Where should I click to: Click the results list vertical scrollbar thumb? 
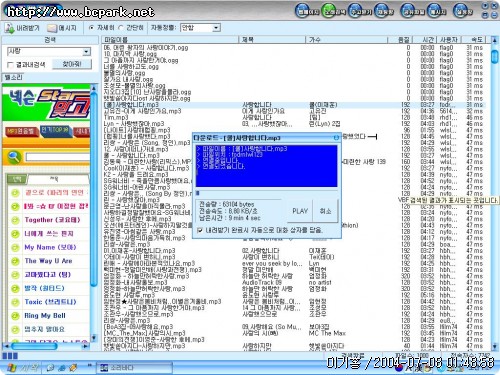click(x=495, y=56)
